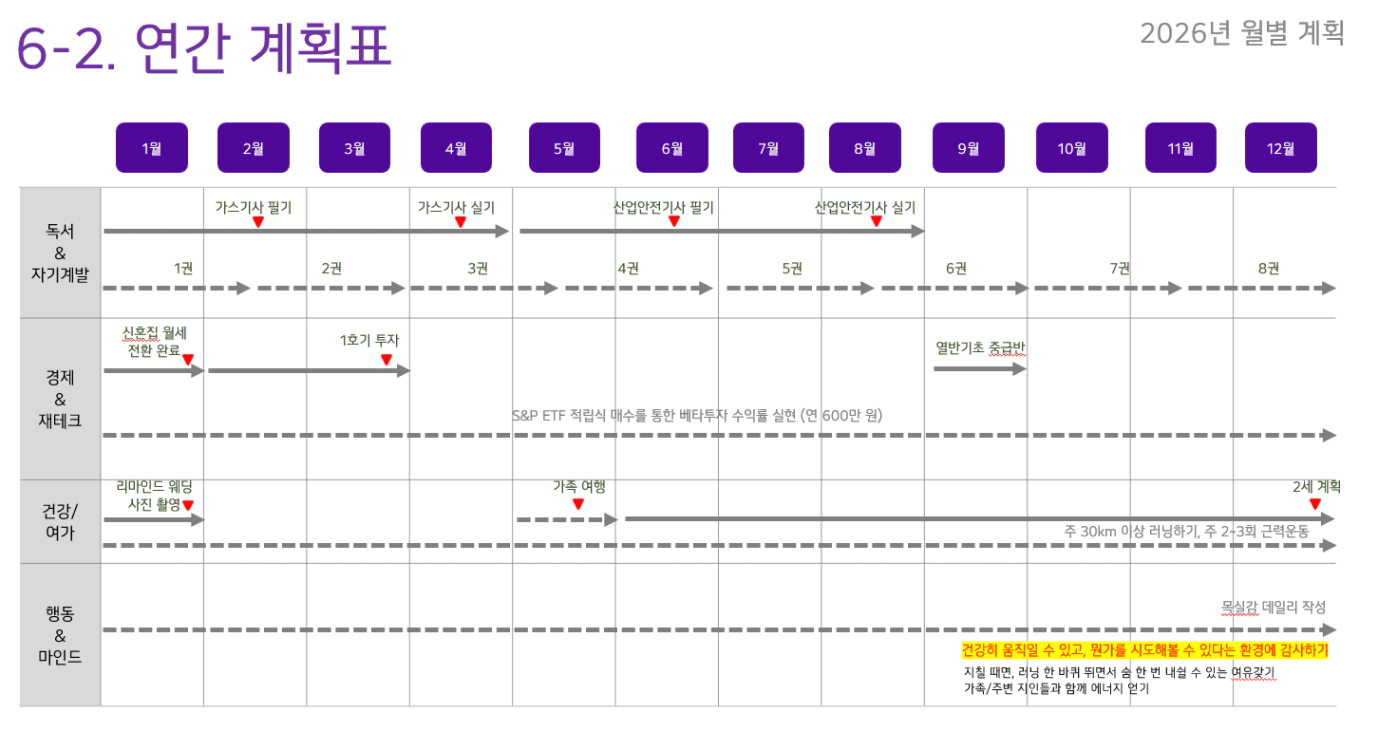Select the 12월 month box

pyautogui.click(x=1281, y=148)
